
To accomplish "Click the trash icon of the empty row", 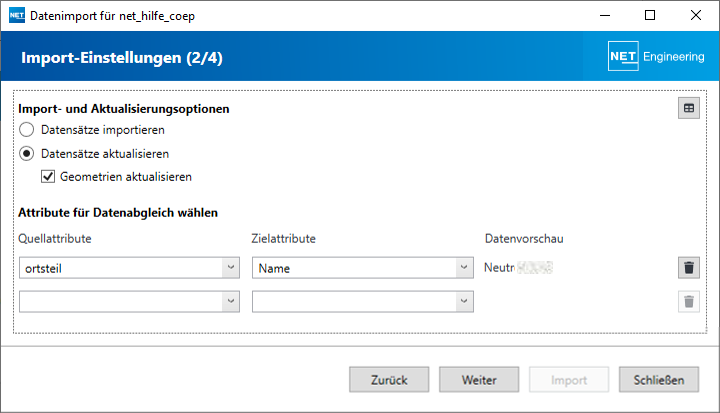I will pos(689,302).
